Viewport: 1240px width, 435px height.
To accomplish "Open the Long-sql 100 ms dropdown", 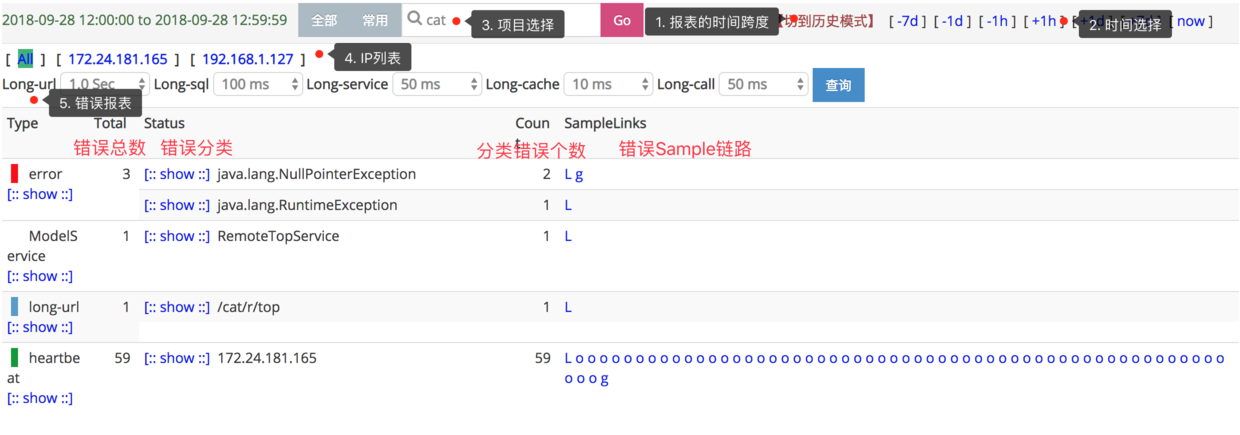I will [x=259, y=85].
